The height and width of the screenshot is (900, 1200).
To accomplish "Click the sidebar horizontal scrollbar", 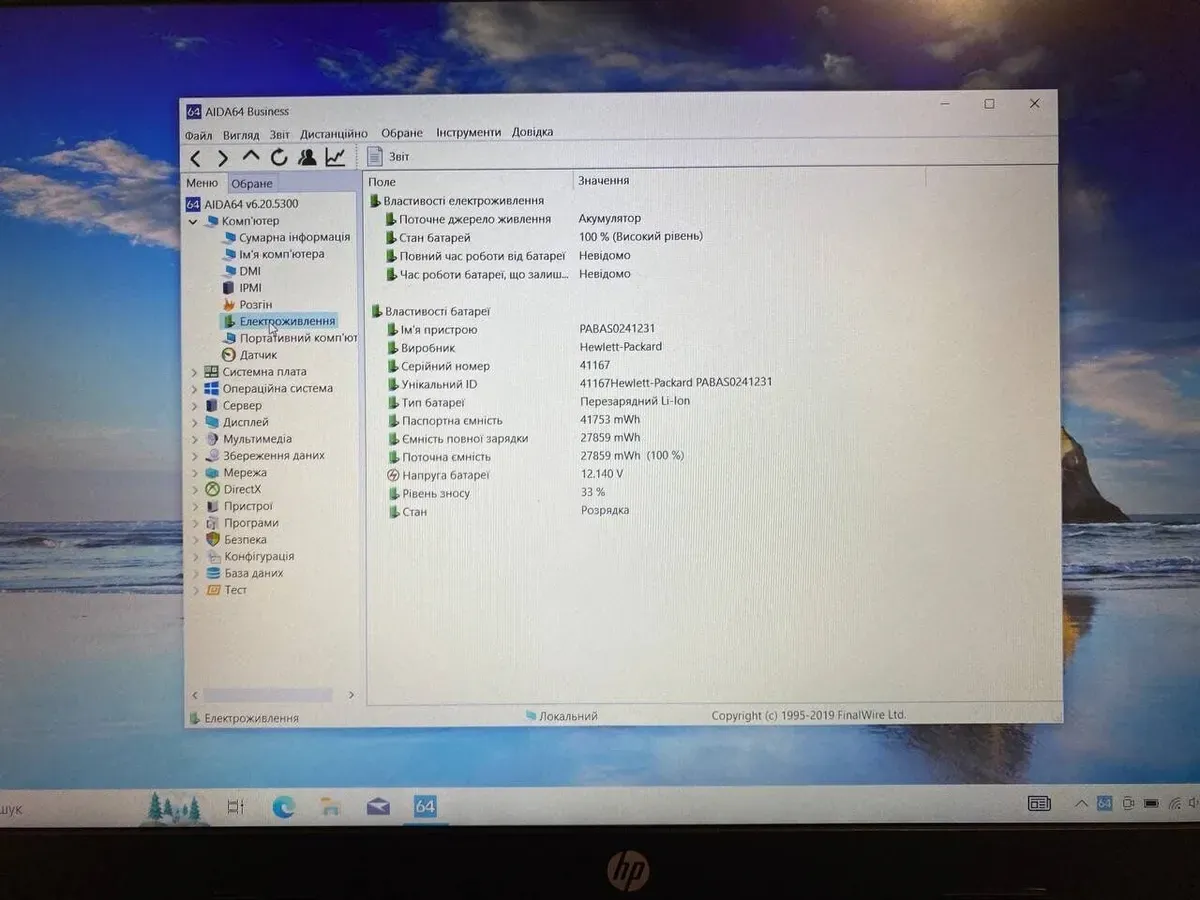I will click(x=268, y=694).
